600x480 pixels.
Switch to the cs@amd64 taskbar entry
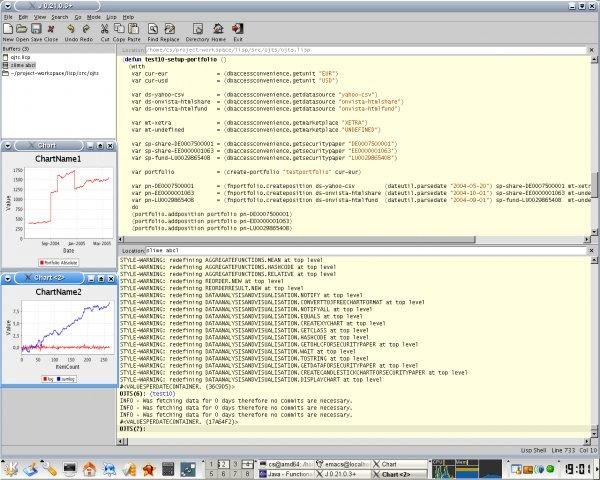[286, 464]
